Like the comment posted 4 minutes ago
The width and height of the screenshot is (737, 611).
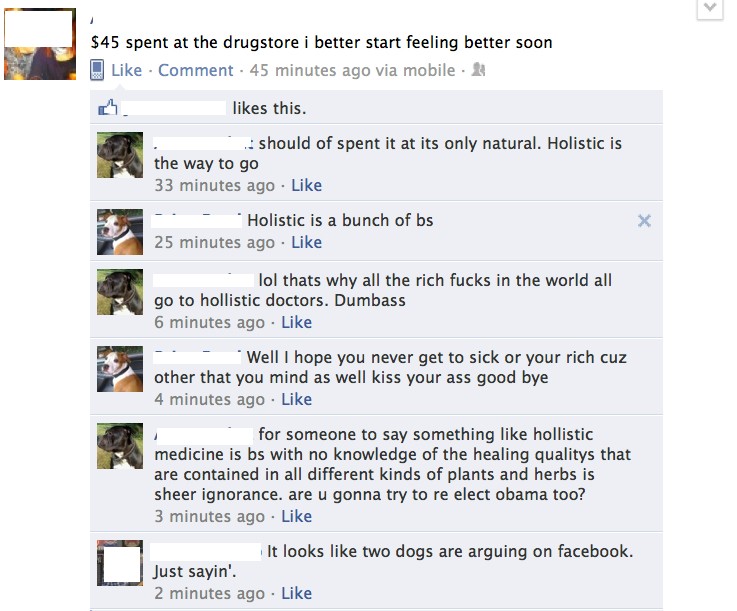coord(297,400)
